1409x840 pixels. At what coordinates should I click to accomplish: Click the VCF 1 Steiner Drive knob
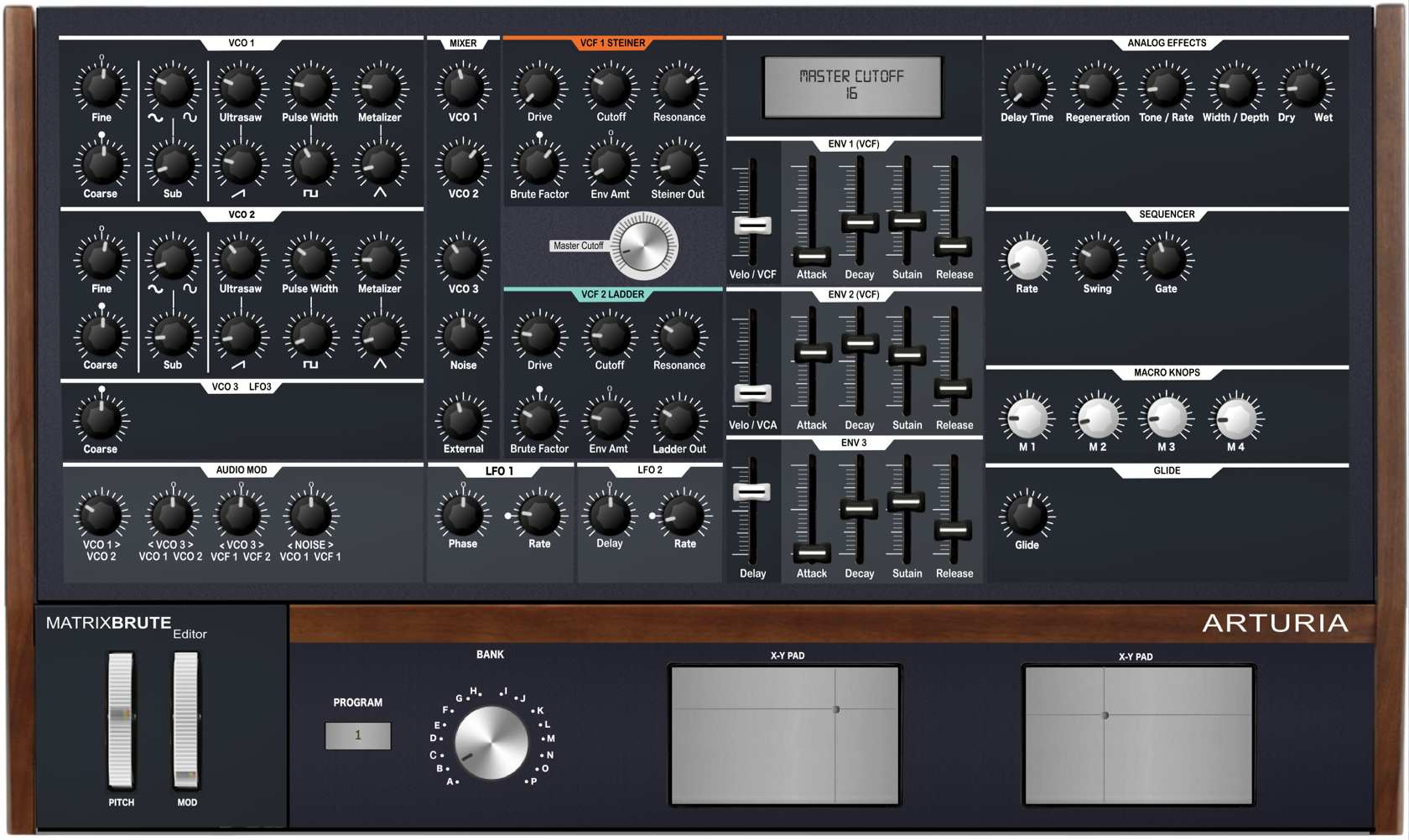pyautogui.click(x=539, y=86)
